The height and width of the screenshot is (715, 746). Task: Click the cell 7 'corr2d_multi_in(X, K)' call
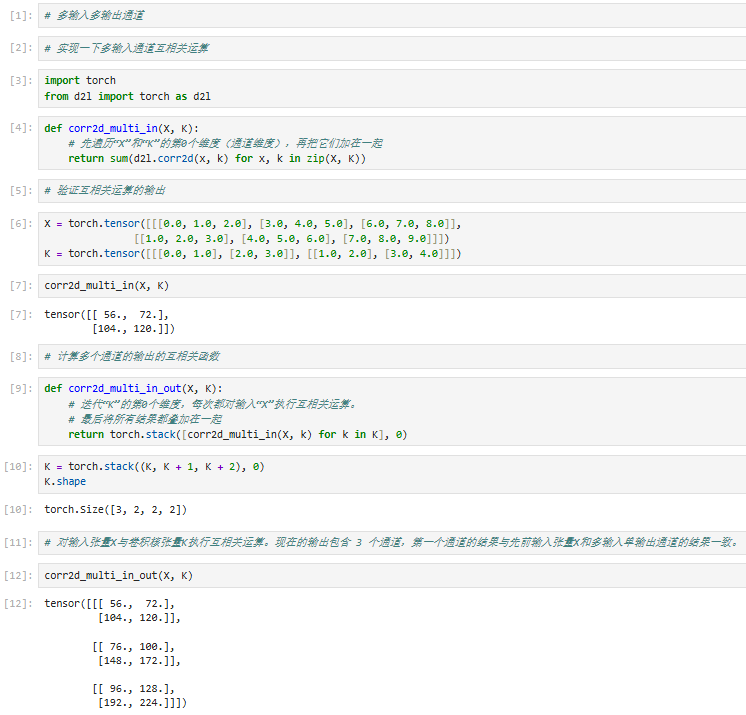point(107,285)
